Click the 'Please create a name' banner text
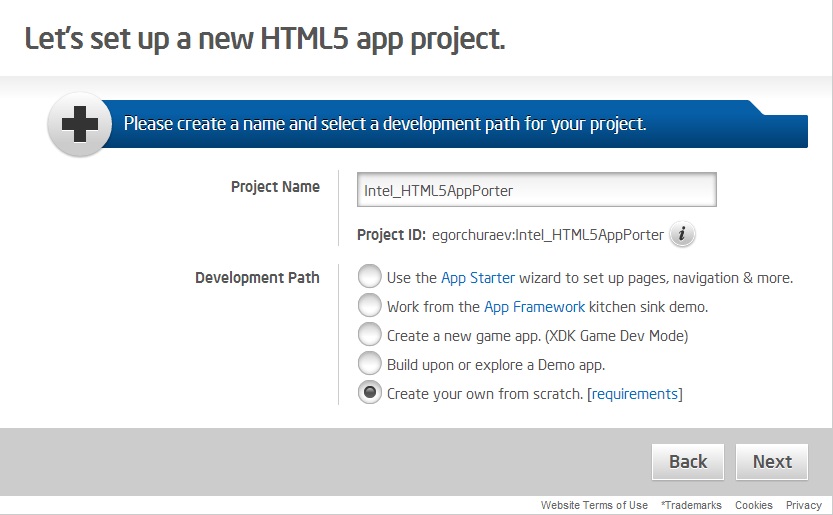This screenshot has height=515, width=833. click(385, 124)
